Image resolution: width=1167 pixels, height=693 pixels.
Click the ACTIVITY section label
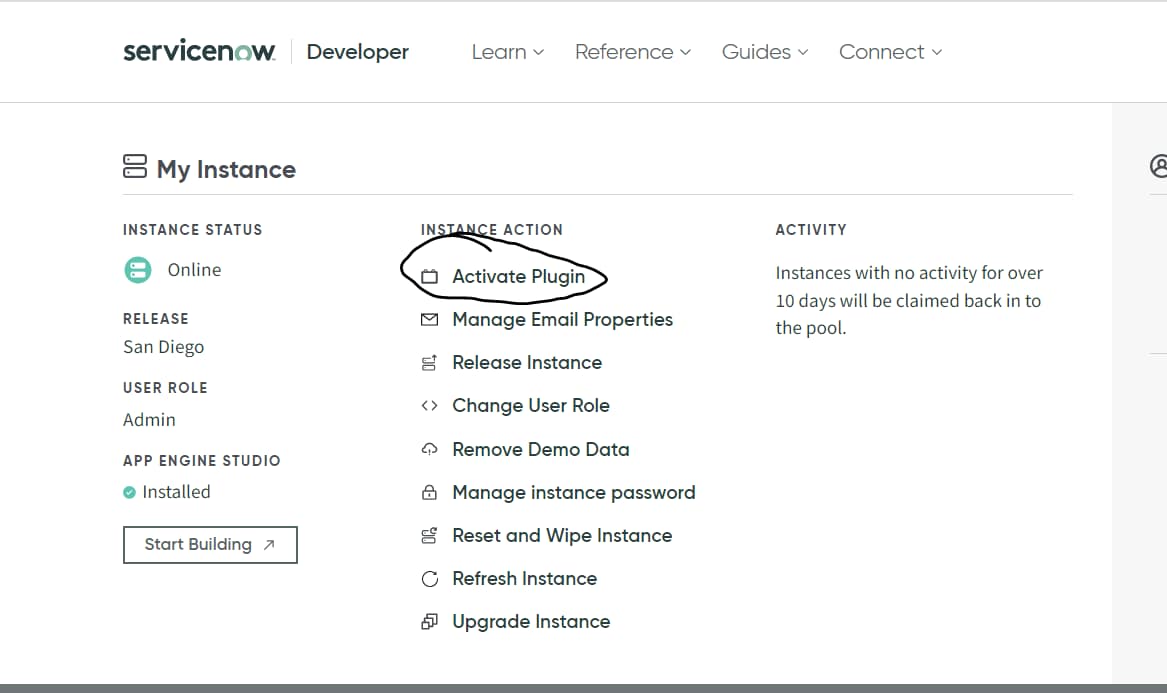coord(811,230)
